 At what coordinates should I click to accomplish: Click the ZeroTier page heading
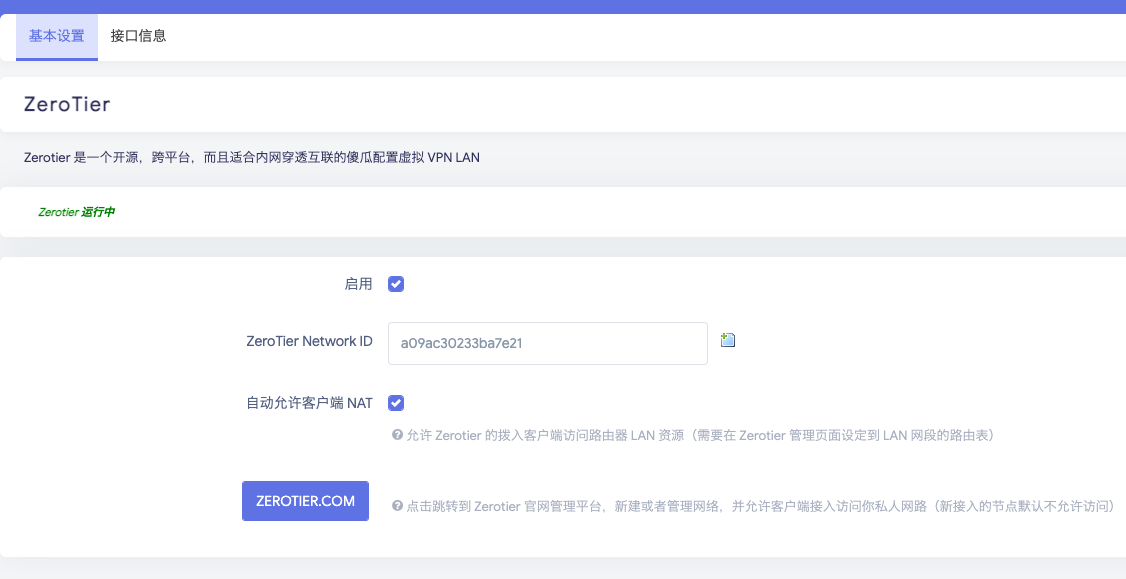coord(67,104)
